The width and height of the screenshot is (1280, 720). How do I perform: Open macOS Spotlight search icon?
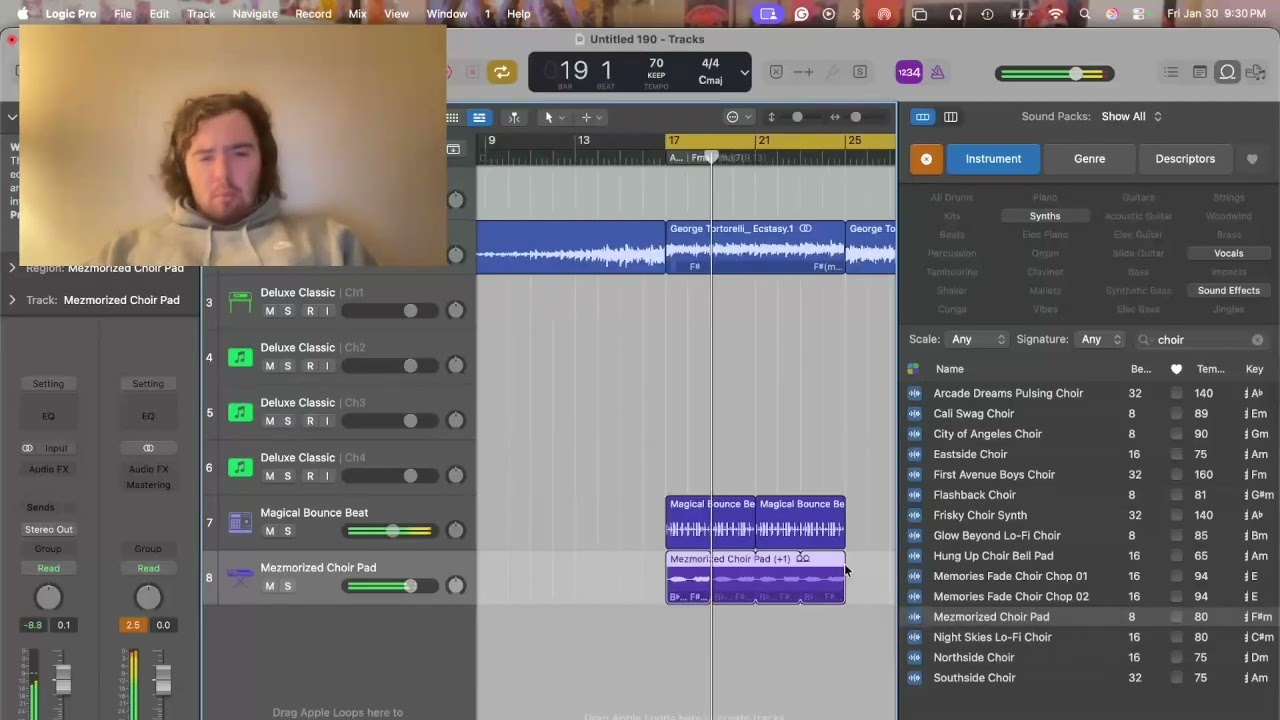1085,14
